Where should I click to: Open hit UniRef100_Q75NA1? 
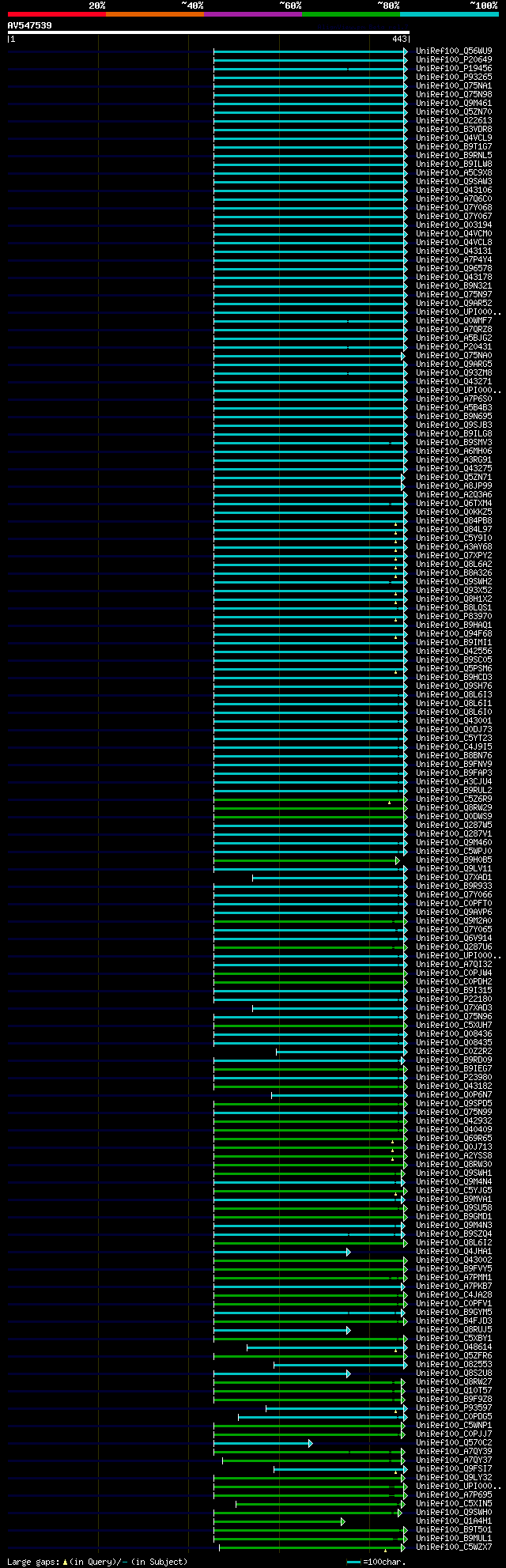454,86
